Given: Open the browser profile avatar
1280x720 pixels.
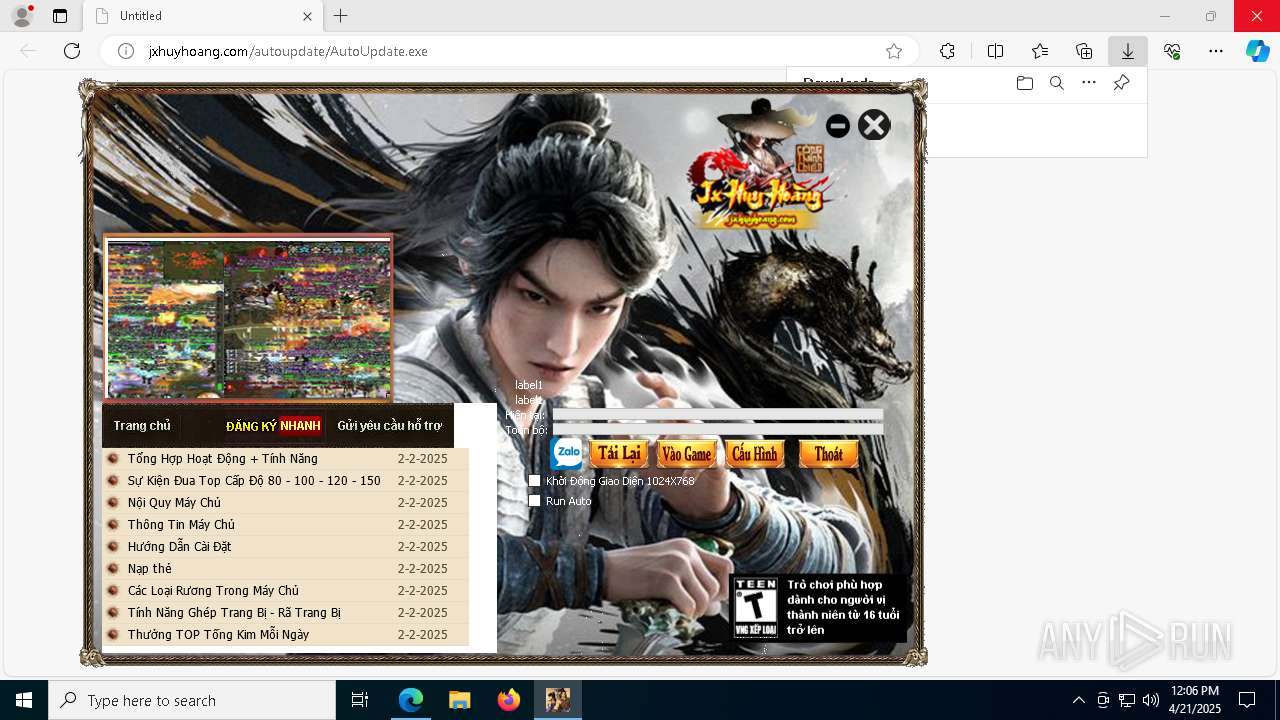Looking at the screenshot, I should [x=22, y=16].
